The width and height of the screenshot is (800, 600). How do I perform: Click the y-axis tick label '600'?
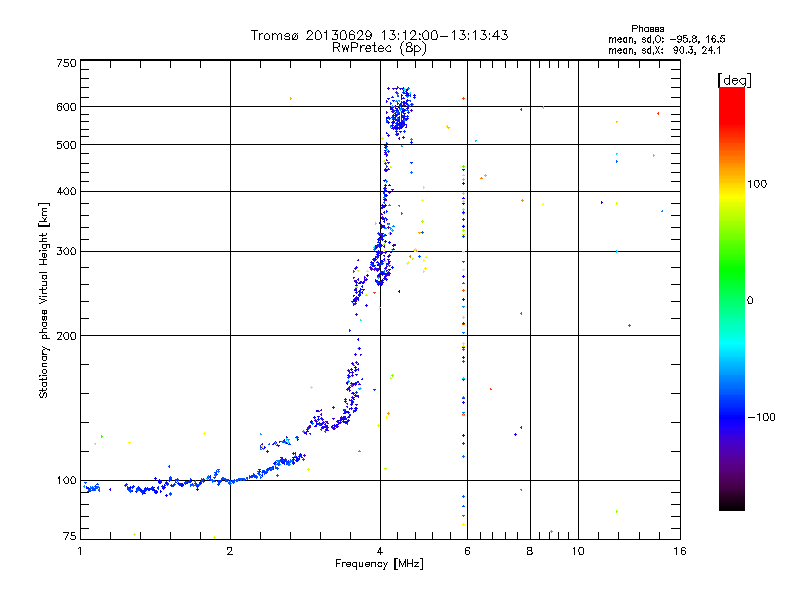pos(66,107)
